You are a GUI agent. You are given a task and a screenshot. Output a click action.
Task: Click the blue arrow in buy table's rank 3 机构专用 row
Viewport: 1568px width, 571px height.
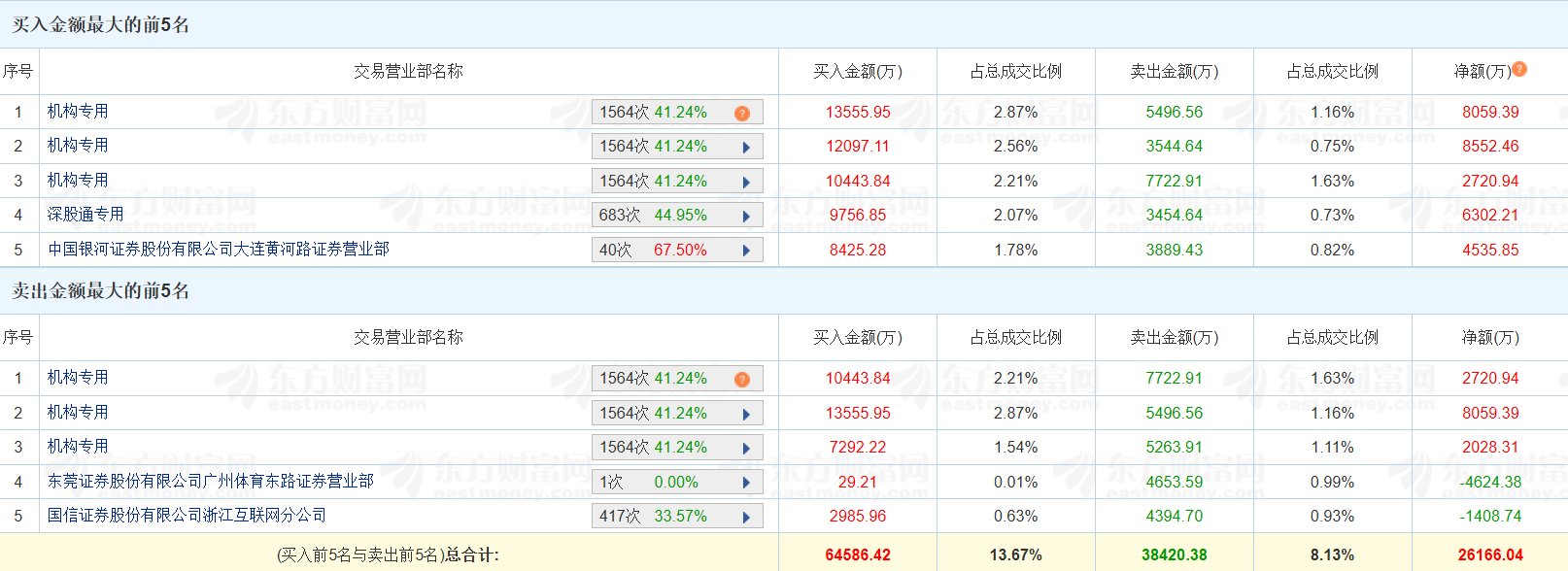(746, 182)
